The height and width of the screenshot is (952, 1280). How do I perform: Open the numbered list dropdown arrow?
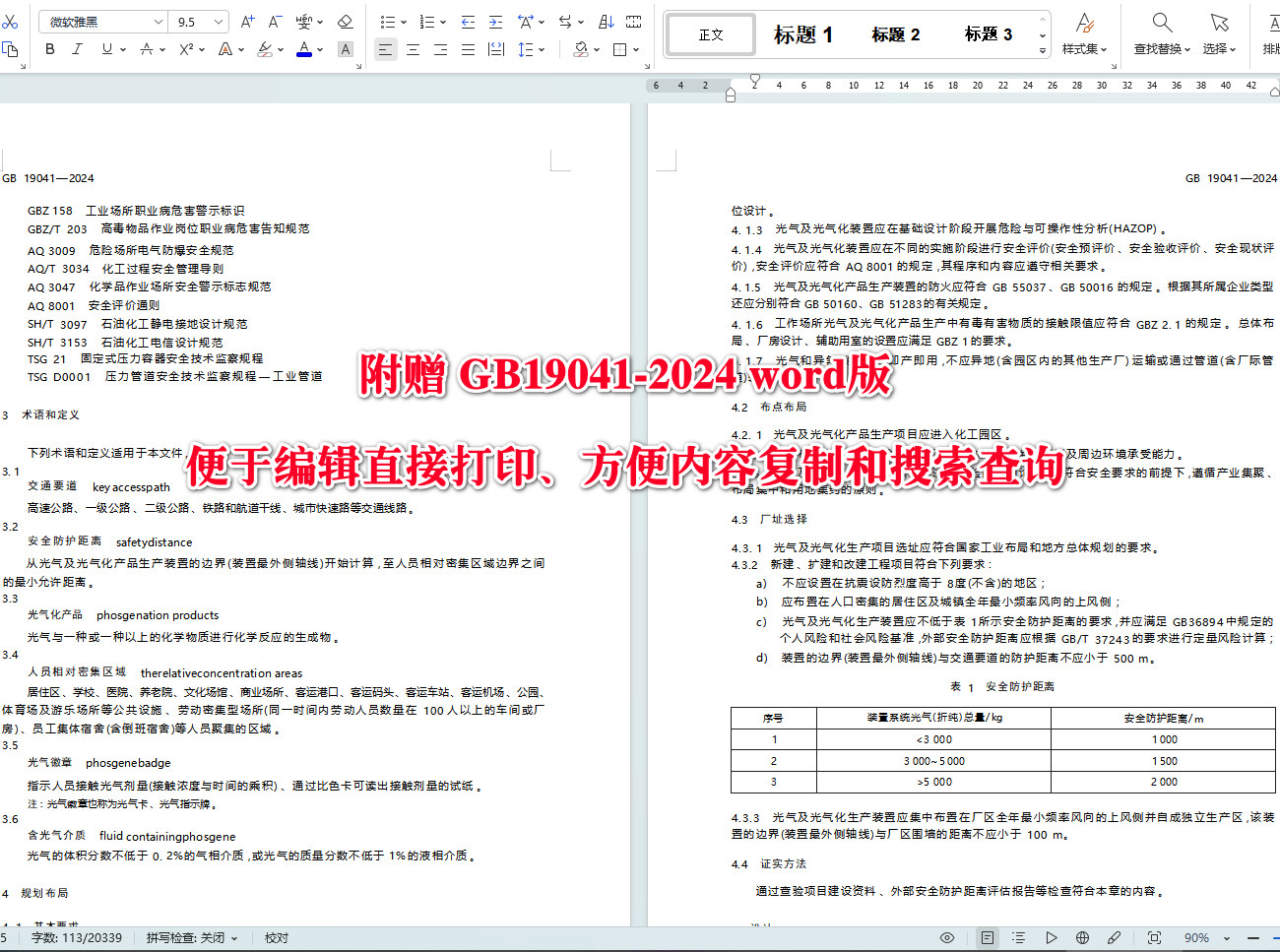[x=443, y=22]
